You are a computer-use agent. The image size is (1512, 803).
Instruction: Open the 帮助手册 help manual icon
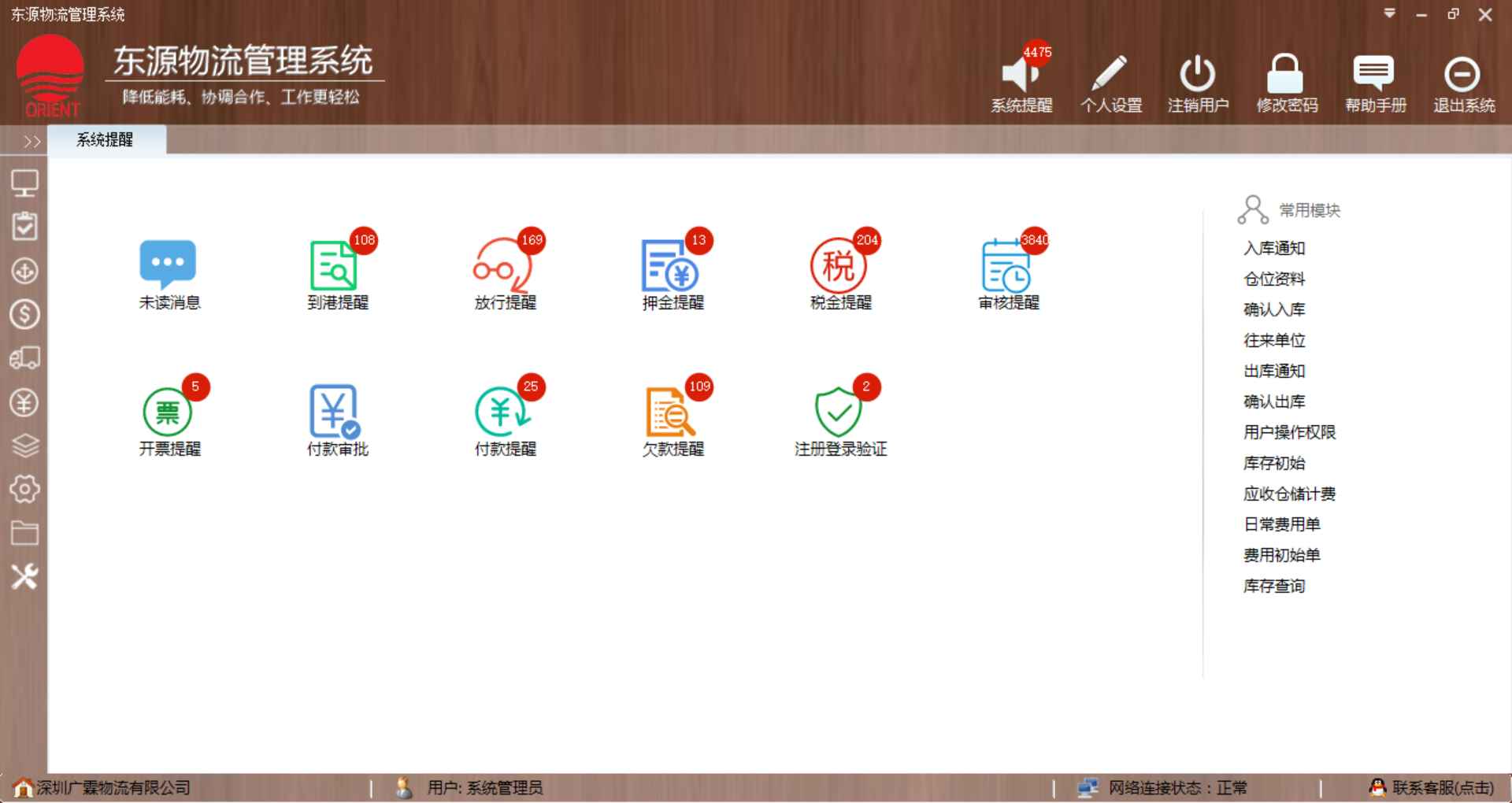(1374, 74)
